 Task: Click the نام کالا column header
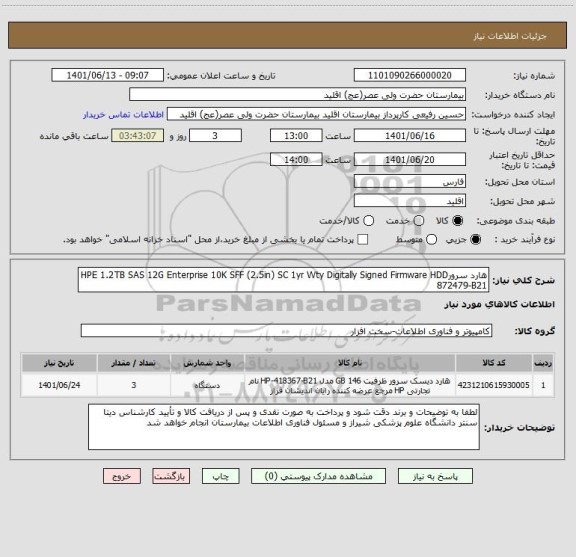click(x=350, y=363)
